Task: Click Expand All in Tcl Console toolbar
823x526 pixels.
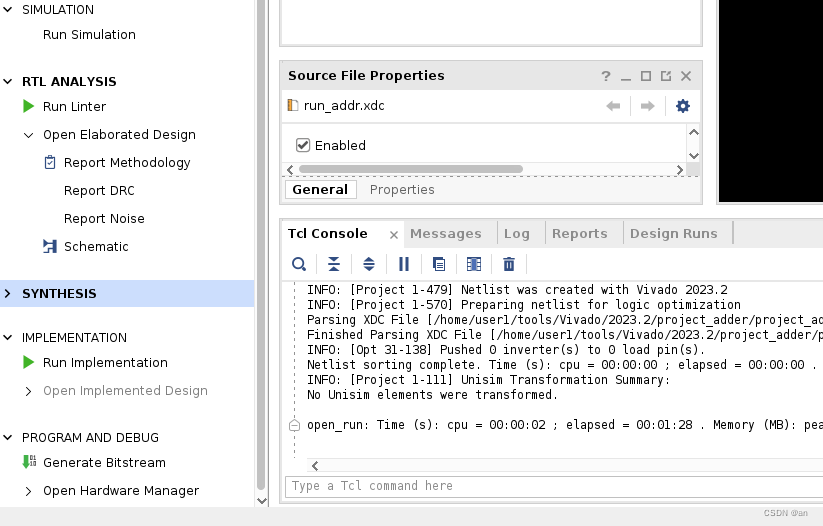Action: [x=369, y=264]
